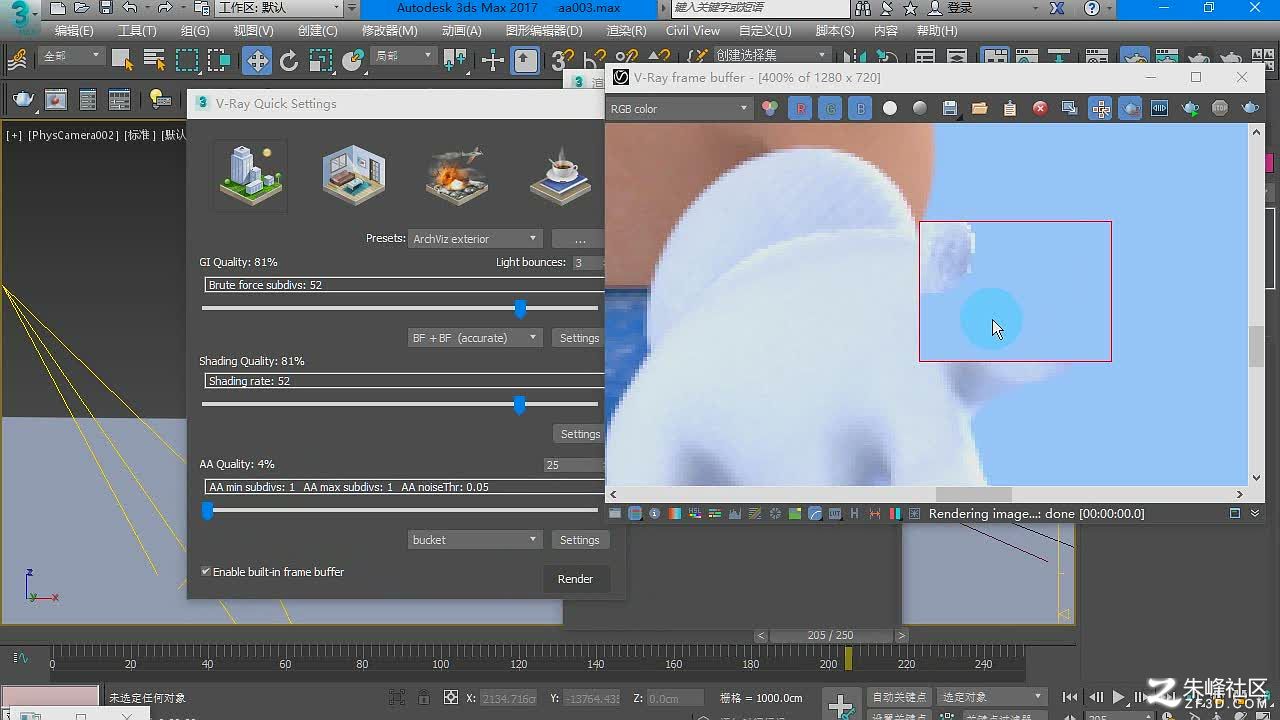
Task: Switch to RGB color composite view in frame buffer
Action: (770, 108)
